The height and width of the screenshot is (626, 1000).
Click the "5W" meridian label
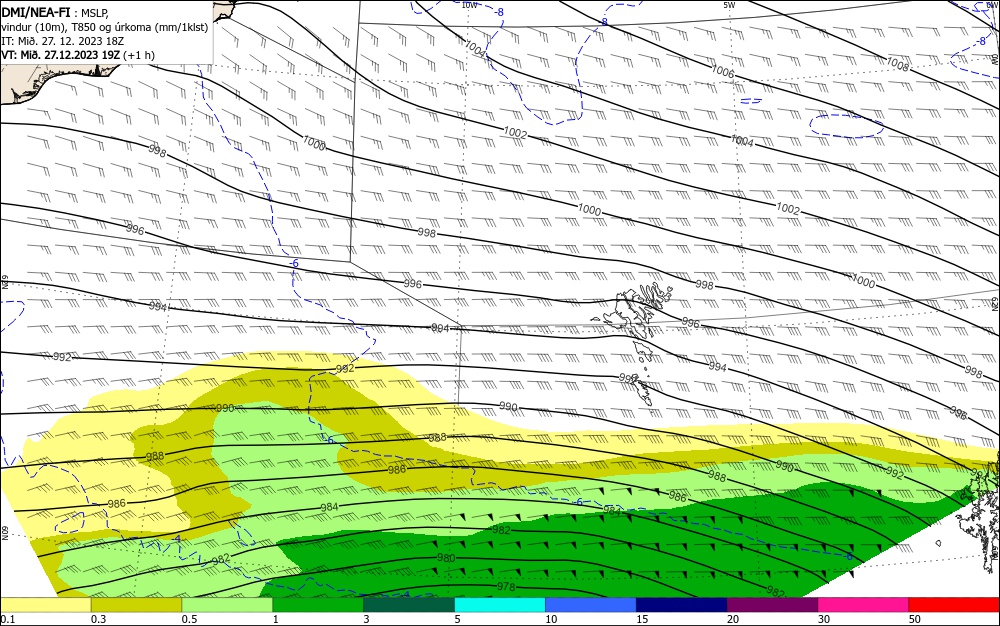(730, 5)
